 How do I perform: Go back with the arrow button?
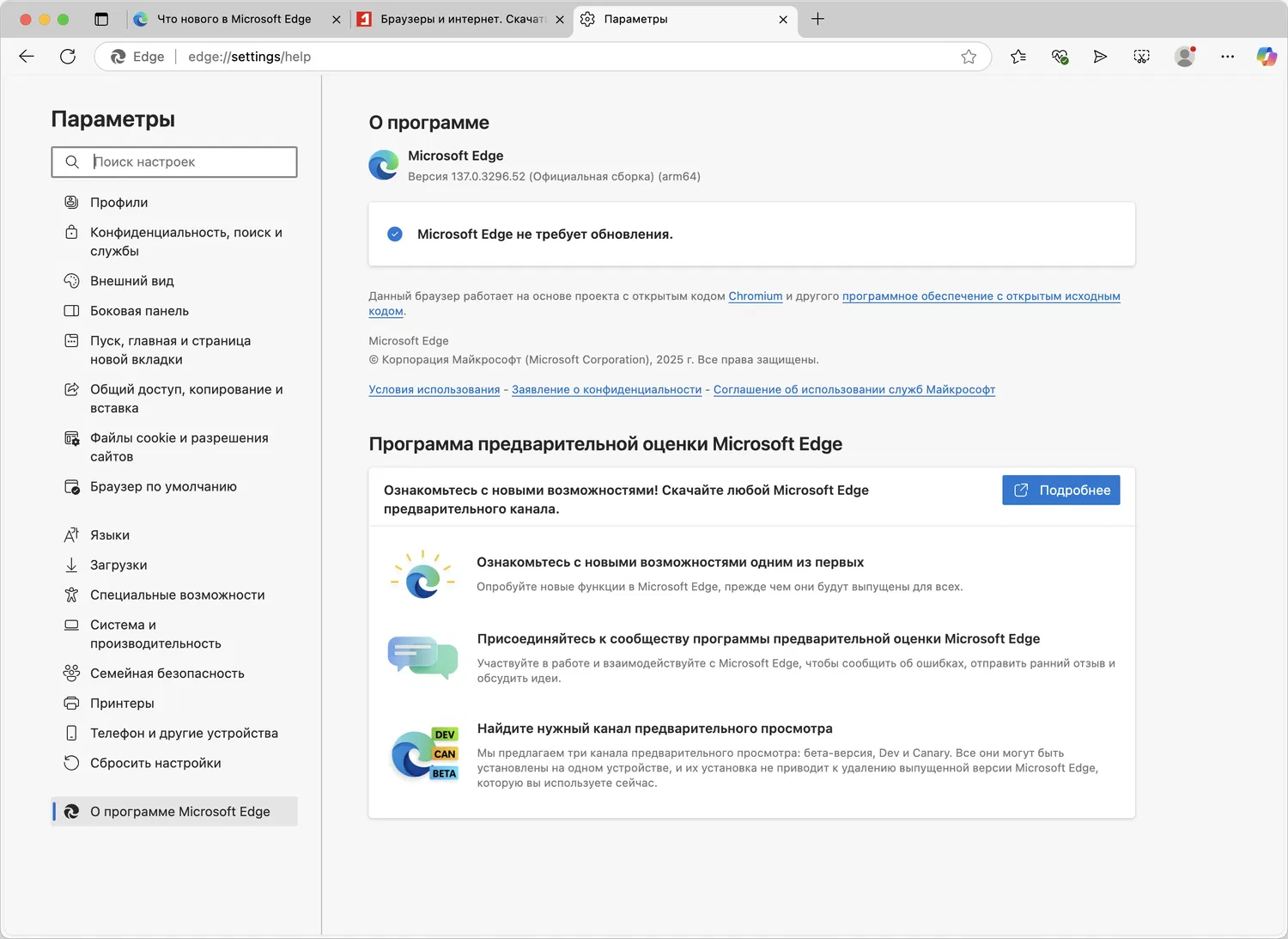click(27, 57)
